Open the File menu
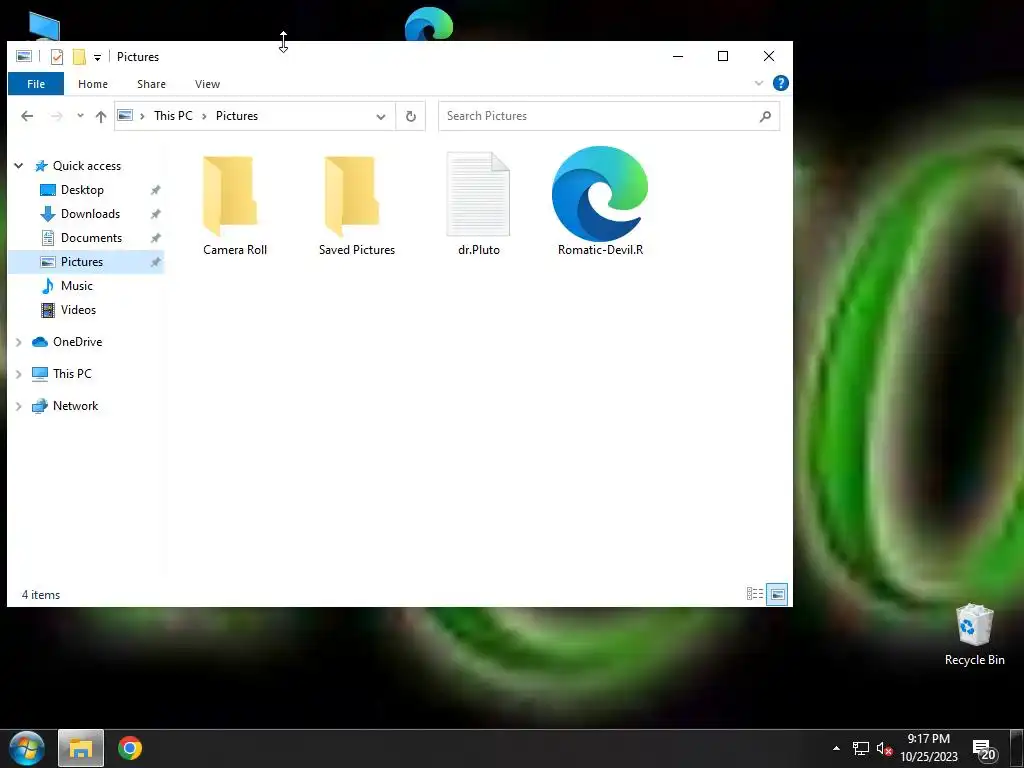The image size is (1024, 768). point(36,84)
